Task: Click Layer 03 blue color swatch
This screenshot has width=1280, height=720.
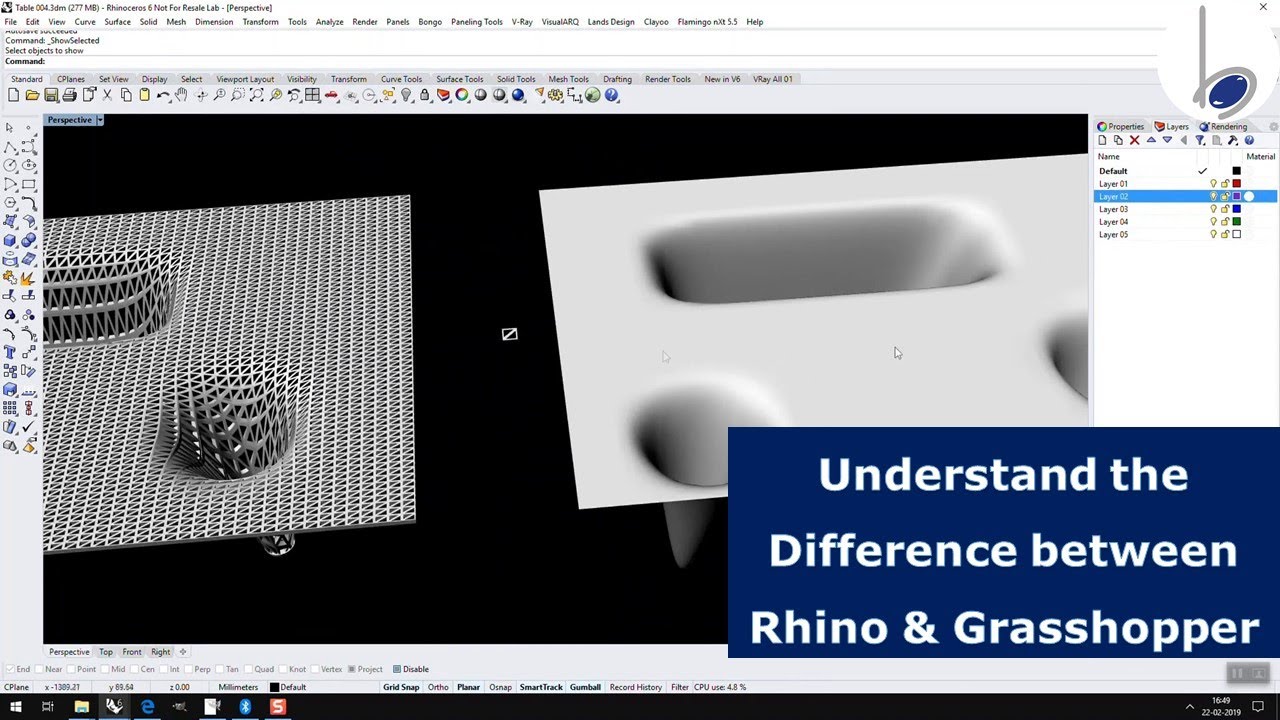Action: [1236, 209]
